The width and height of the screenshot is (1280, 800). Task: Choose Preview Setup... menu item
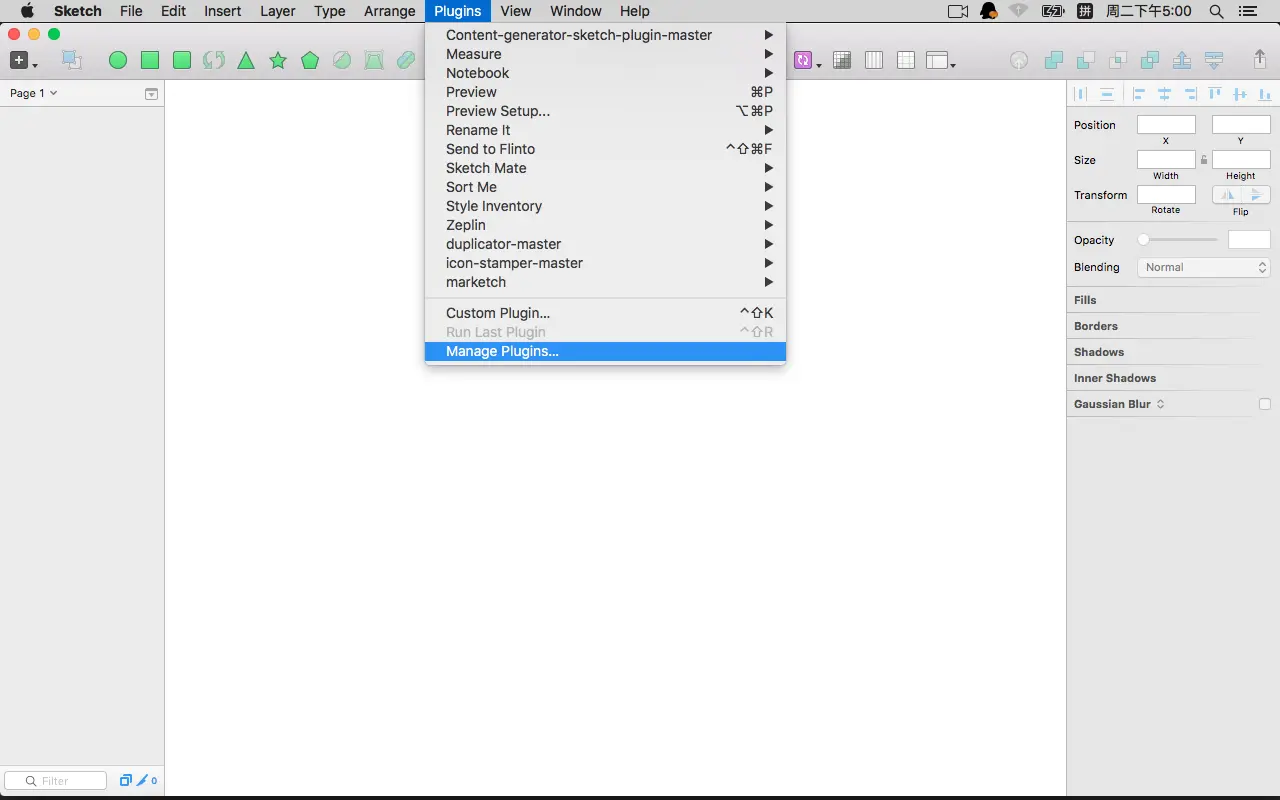click(x=605, y=111)
